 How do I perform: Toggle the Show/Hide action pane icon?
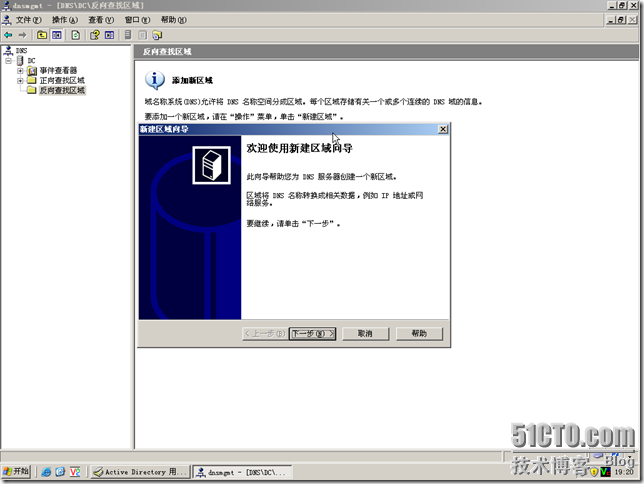click(x=109, y=35)
